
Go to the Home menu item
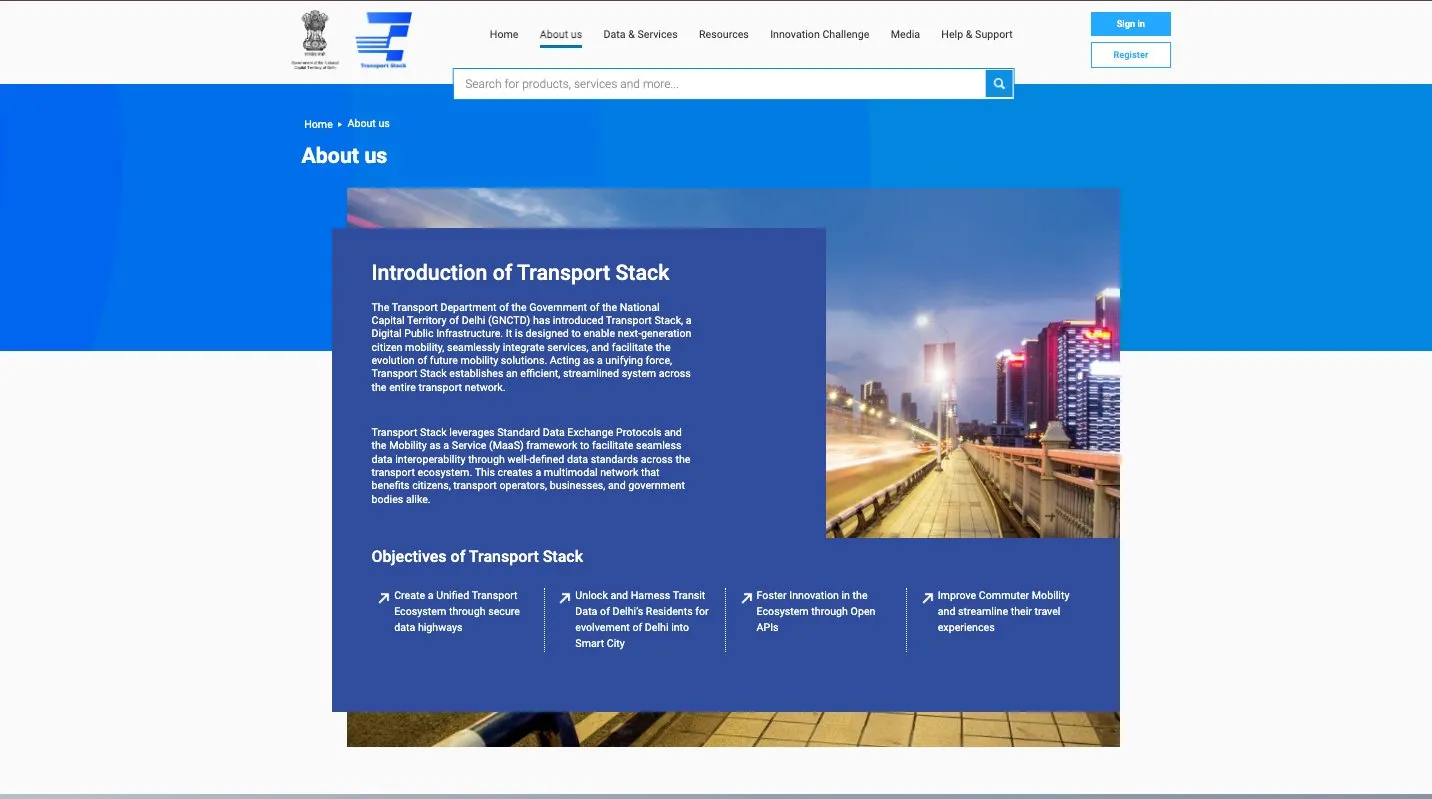[504, 34]
